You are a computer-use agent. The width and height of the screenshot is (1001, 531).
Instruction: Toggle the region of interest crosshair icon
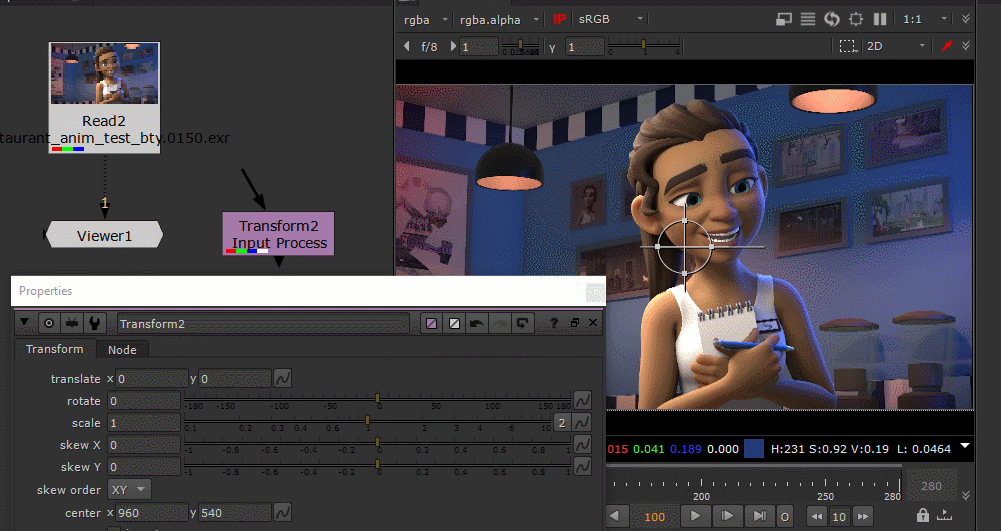pos(855,19)
